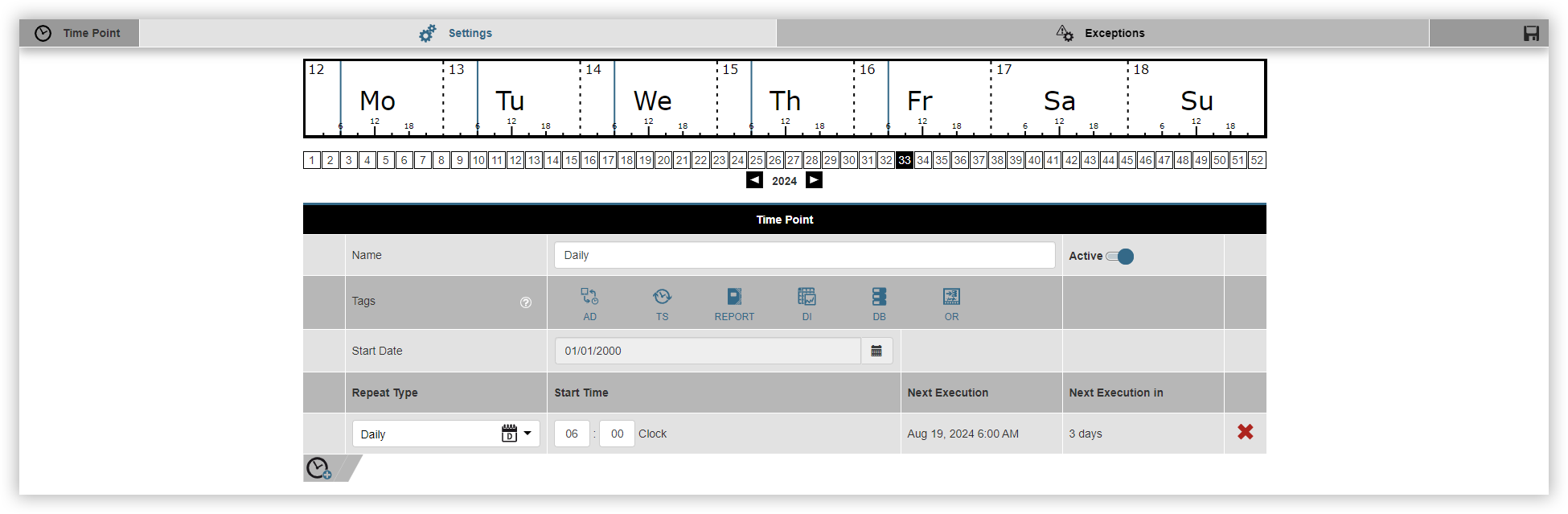Delete the Daily time entry
The image size is (1568, 514).
[x=1245, y=433]
